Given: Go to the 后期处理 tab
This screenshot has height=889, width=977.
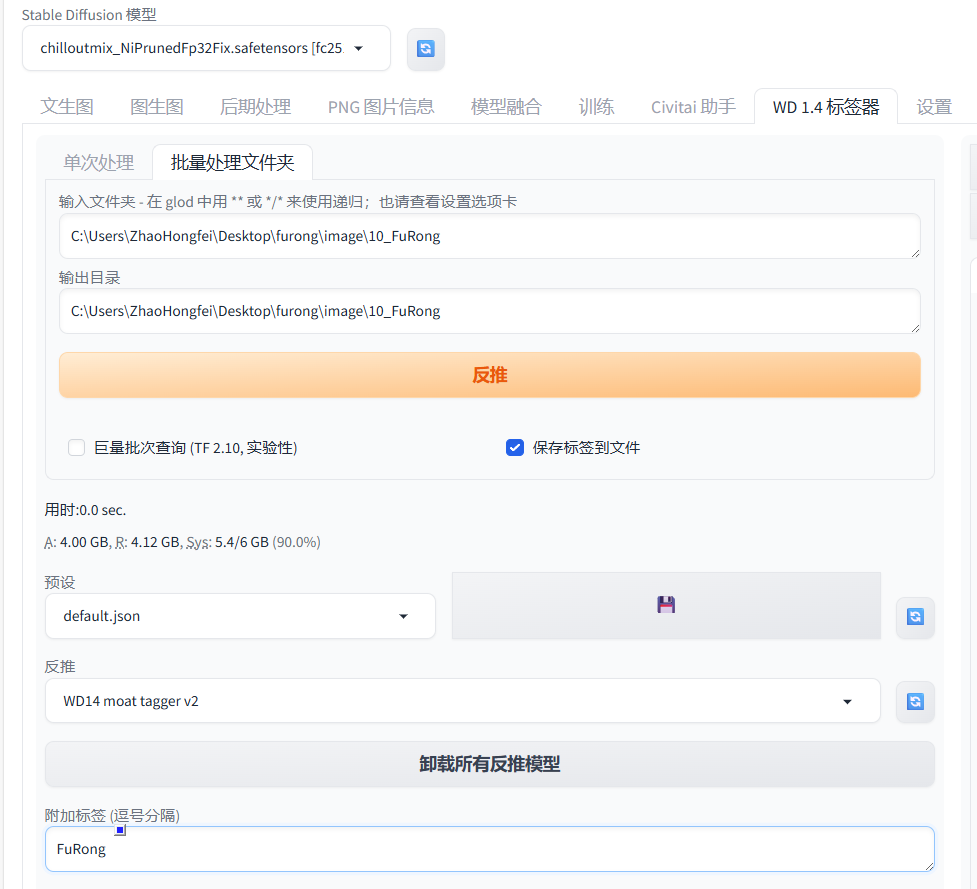Looking at the screenshot, I should [x=255, y=107].
